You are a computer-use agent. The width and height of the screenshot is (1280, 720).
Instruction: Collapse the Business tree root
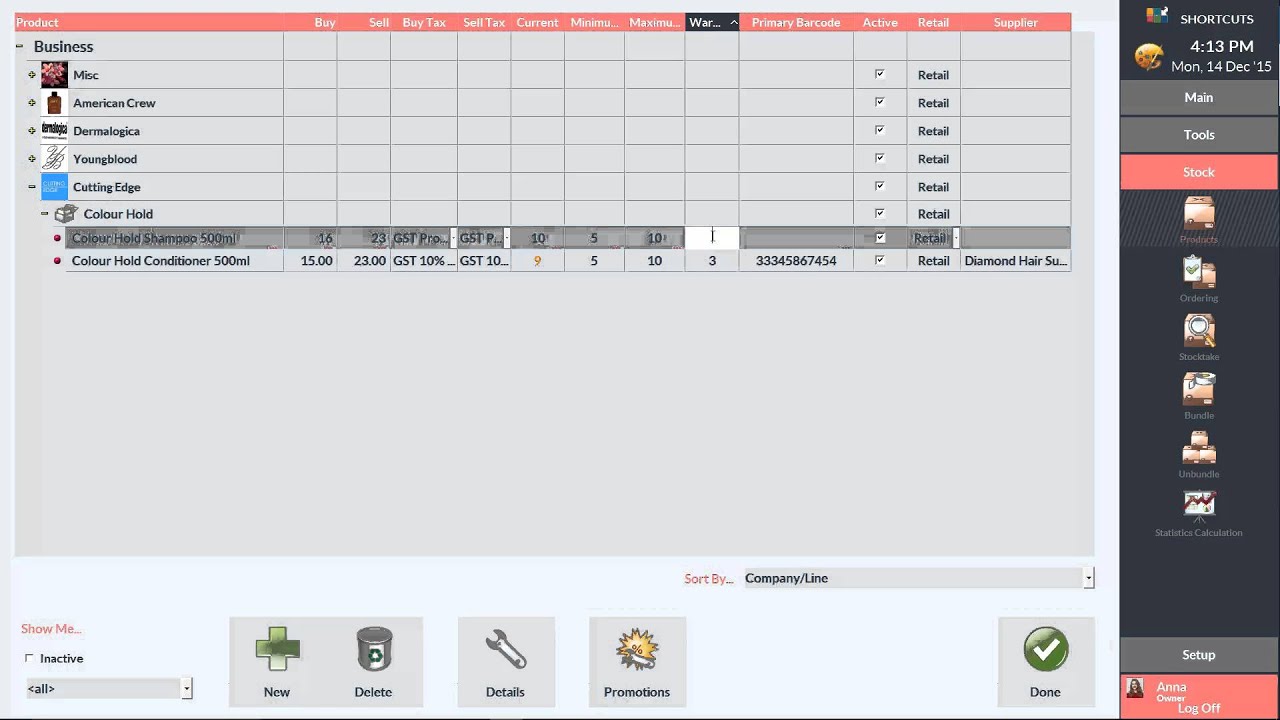click(19, 47)
